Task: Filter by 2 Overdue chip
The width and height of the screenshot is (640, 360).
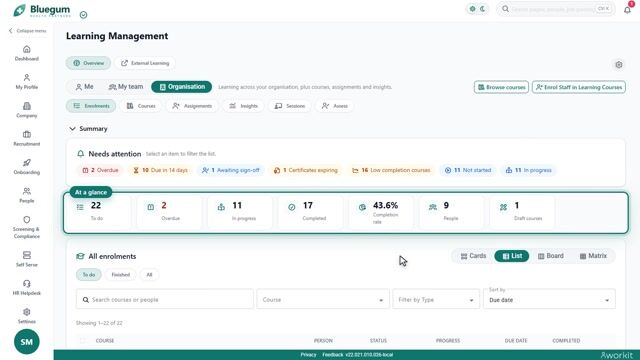Action: pyautogui.click(x=101, y=170)
